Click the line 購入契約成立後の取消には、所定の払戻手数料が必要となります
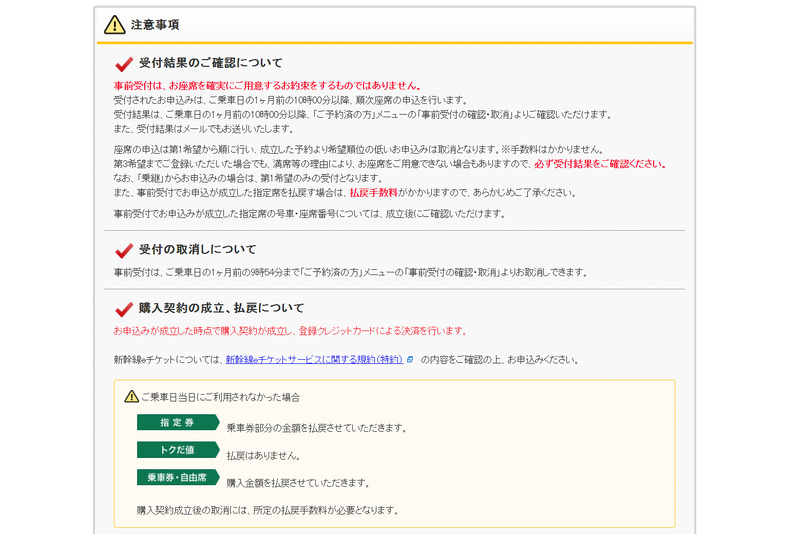The height and width of the screenshot is (534, 800). (268, 510)
